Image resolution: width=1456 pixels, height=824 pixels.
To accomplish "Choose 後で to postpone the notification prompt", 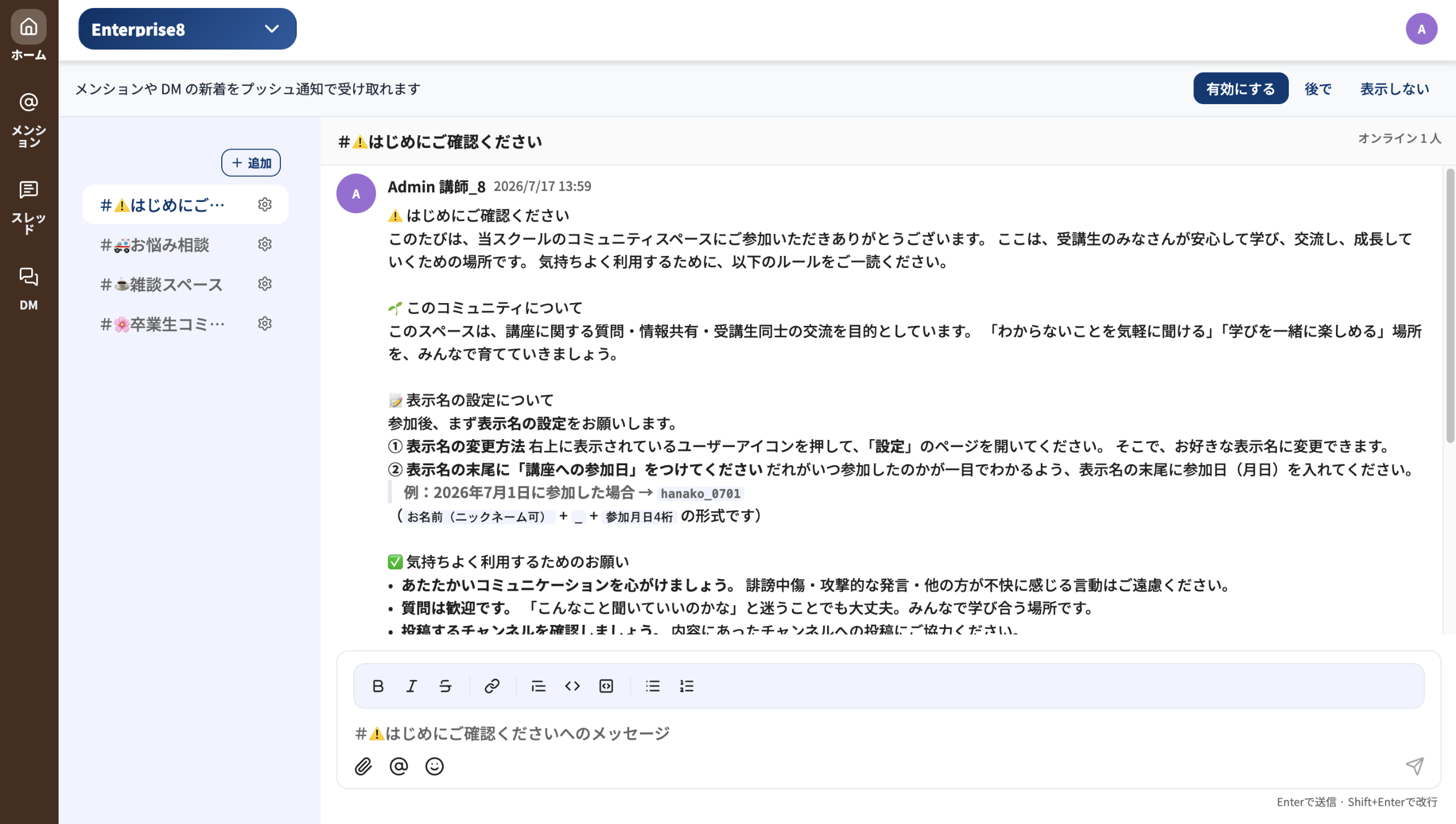I will point(1318,89).
